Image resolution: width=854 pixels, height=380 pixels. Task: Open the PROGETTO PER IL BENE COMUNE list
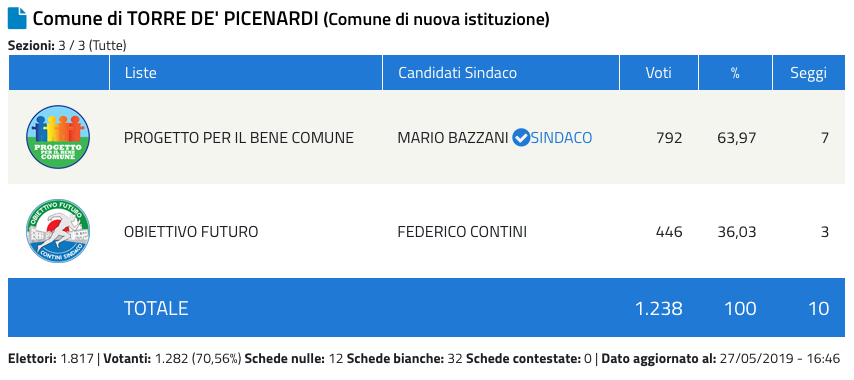(x=239, y=138)
